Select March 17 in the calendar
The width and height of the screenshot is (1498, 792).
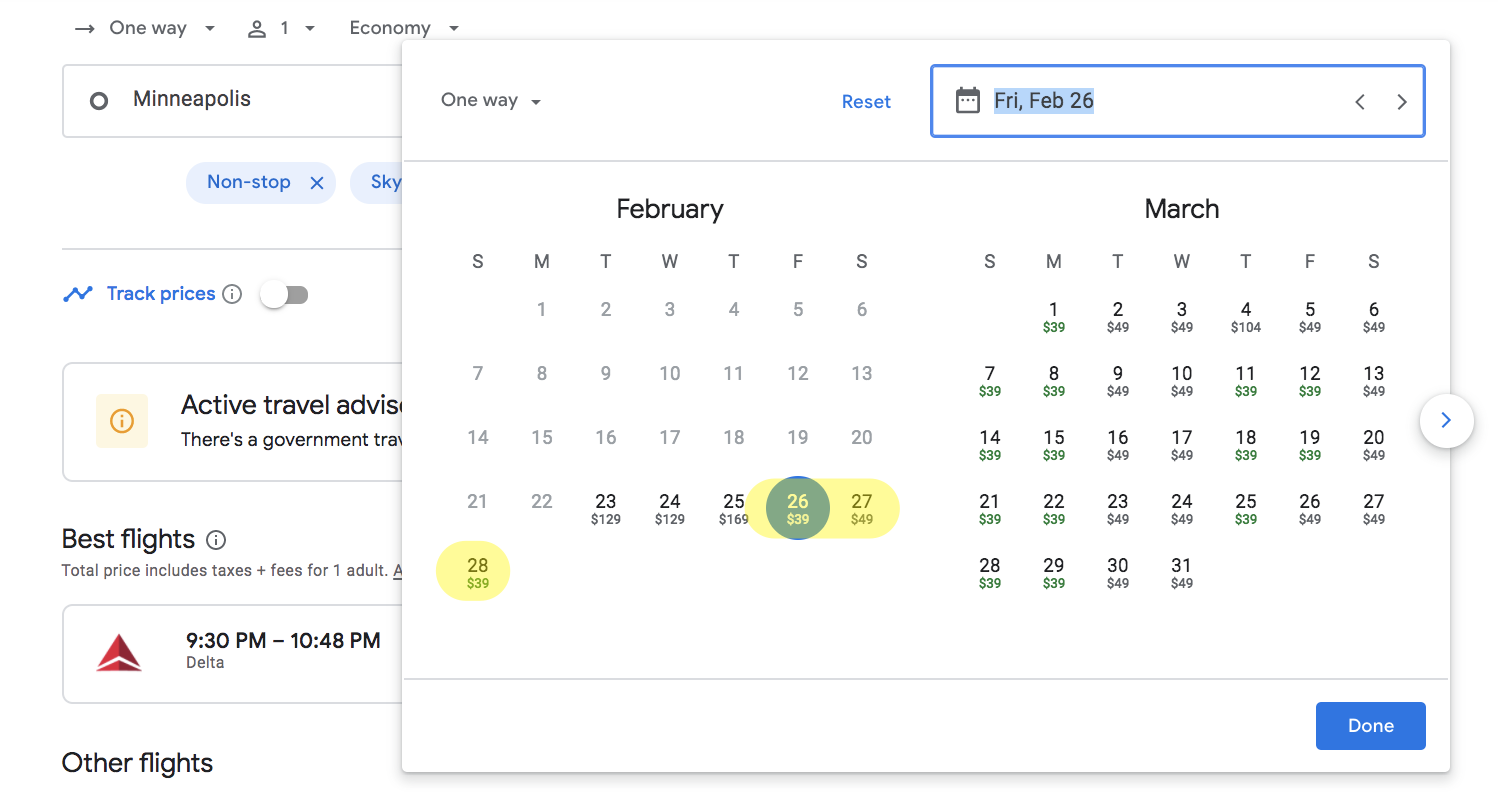click(1182, 444)
